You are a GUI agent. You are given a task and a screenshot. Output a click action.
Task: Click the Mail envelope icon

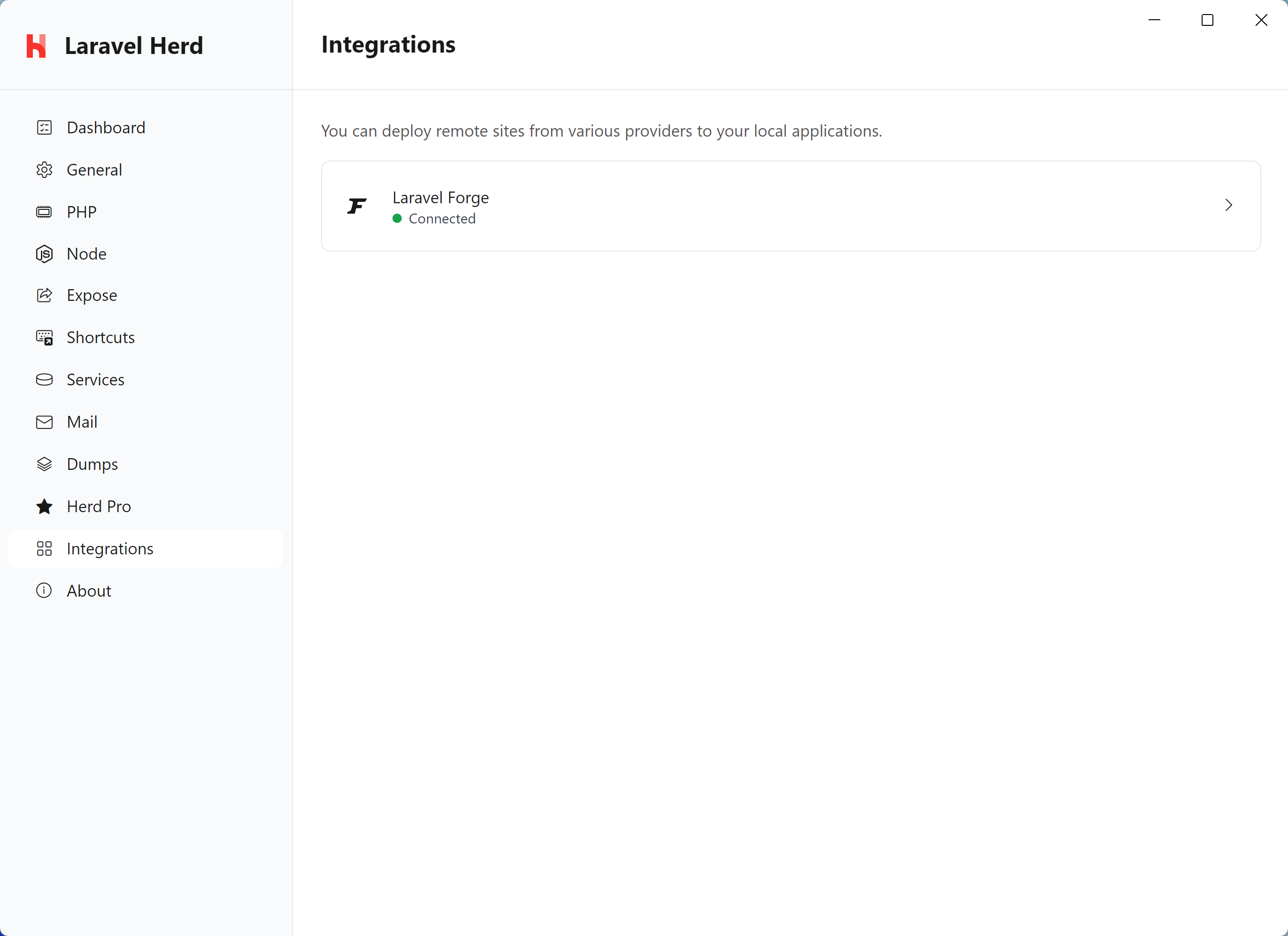44,422
